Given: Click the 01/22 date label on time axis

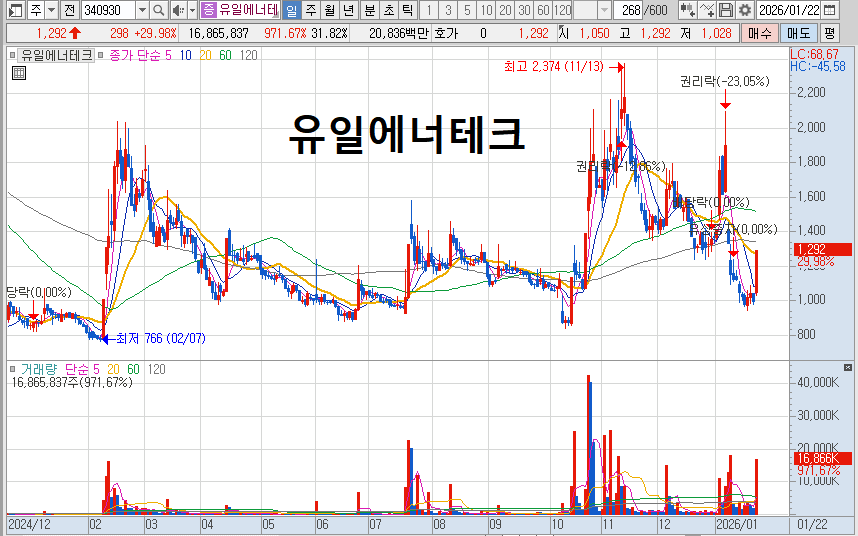Looking at the screenshot, I should click(x=813, y=525).
